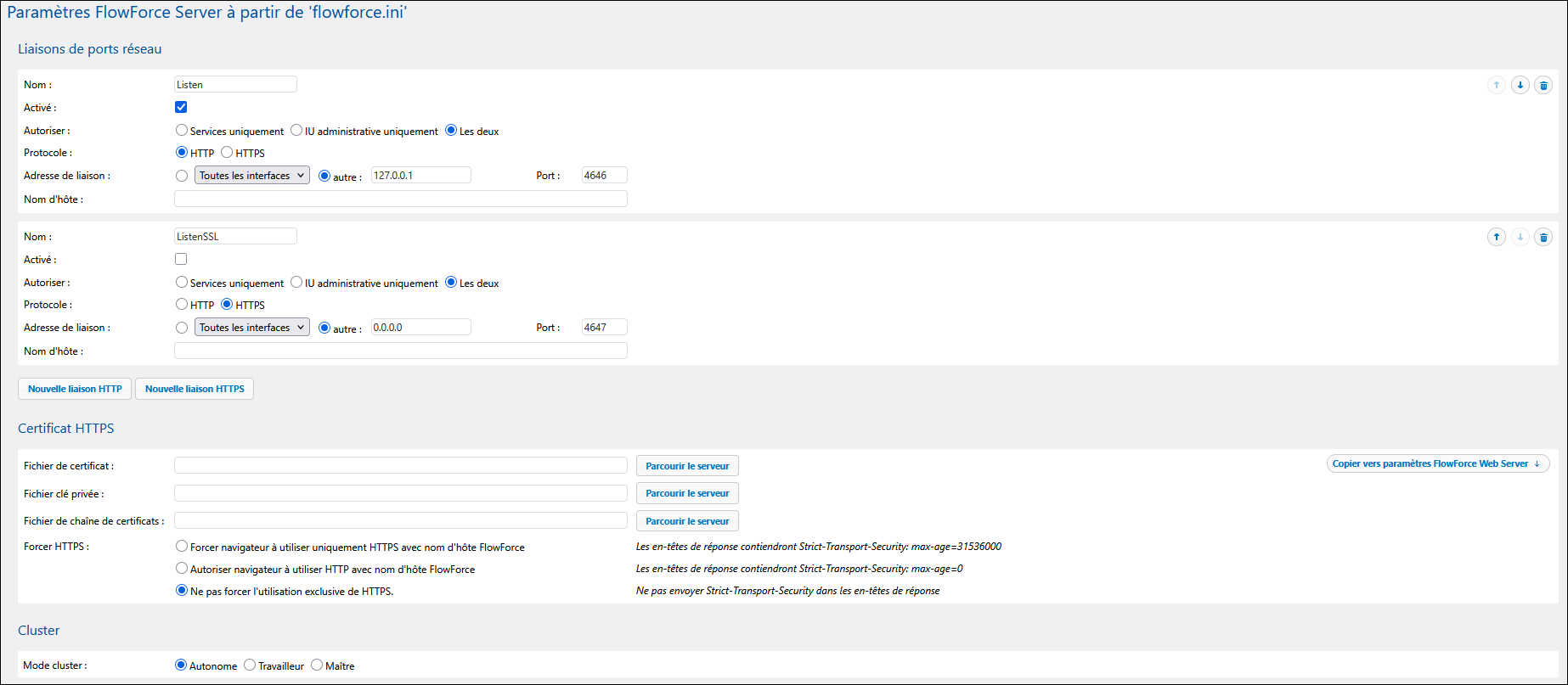
Task: Click the greyed up arrow for Listen binding
Action: pos(1496,85)
